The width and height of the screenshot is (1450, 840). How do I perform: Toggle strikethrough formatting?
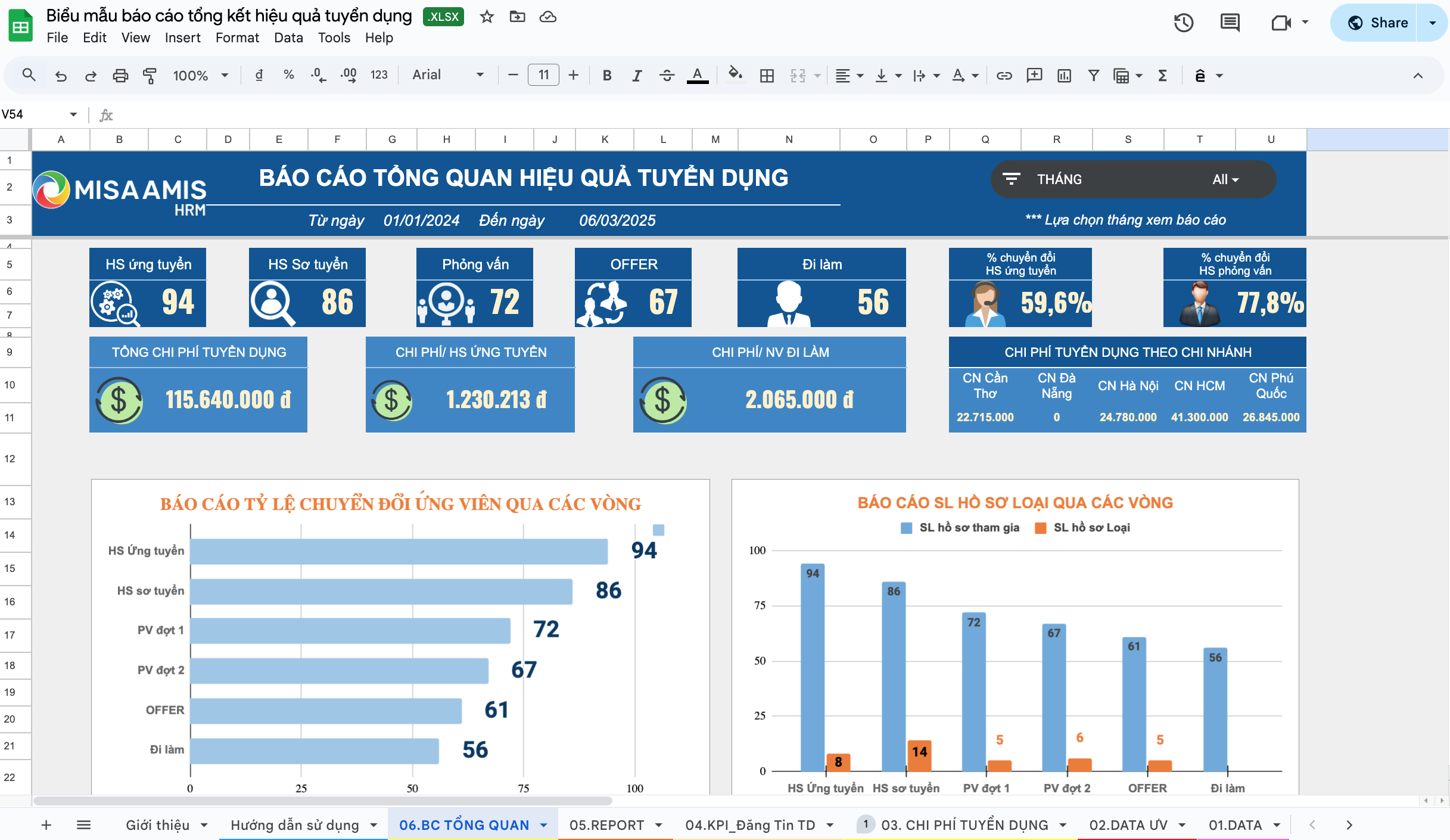click(x=667, y=76)
